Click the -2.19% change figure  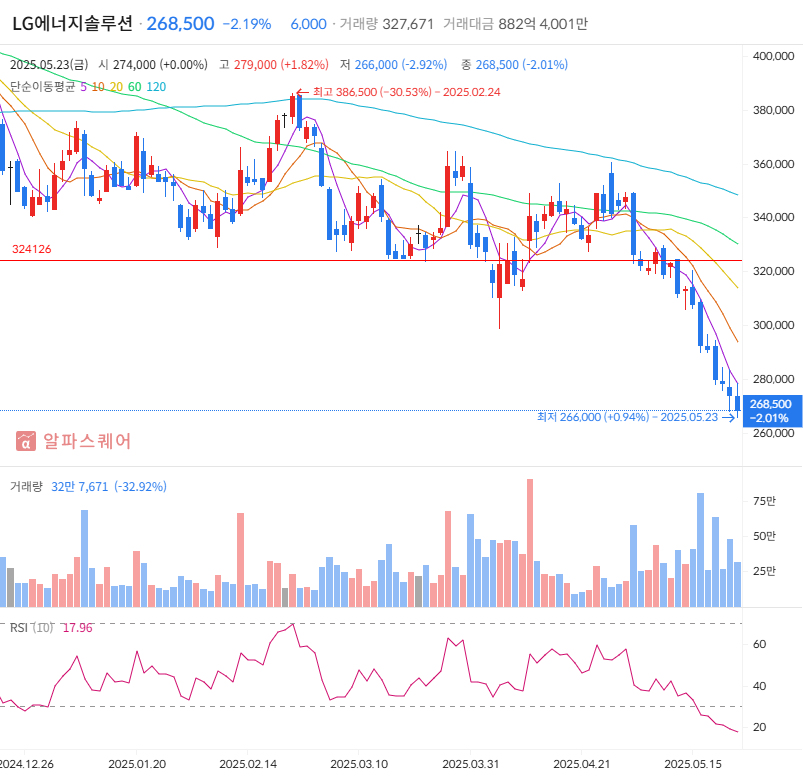coord(247,24)
